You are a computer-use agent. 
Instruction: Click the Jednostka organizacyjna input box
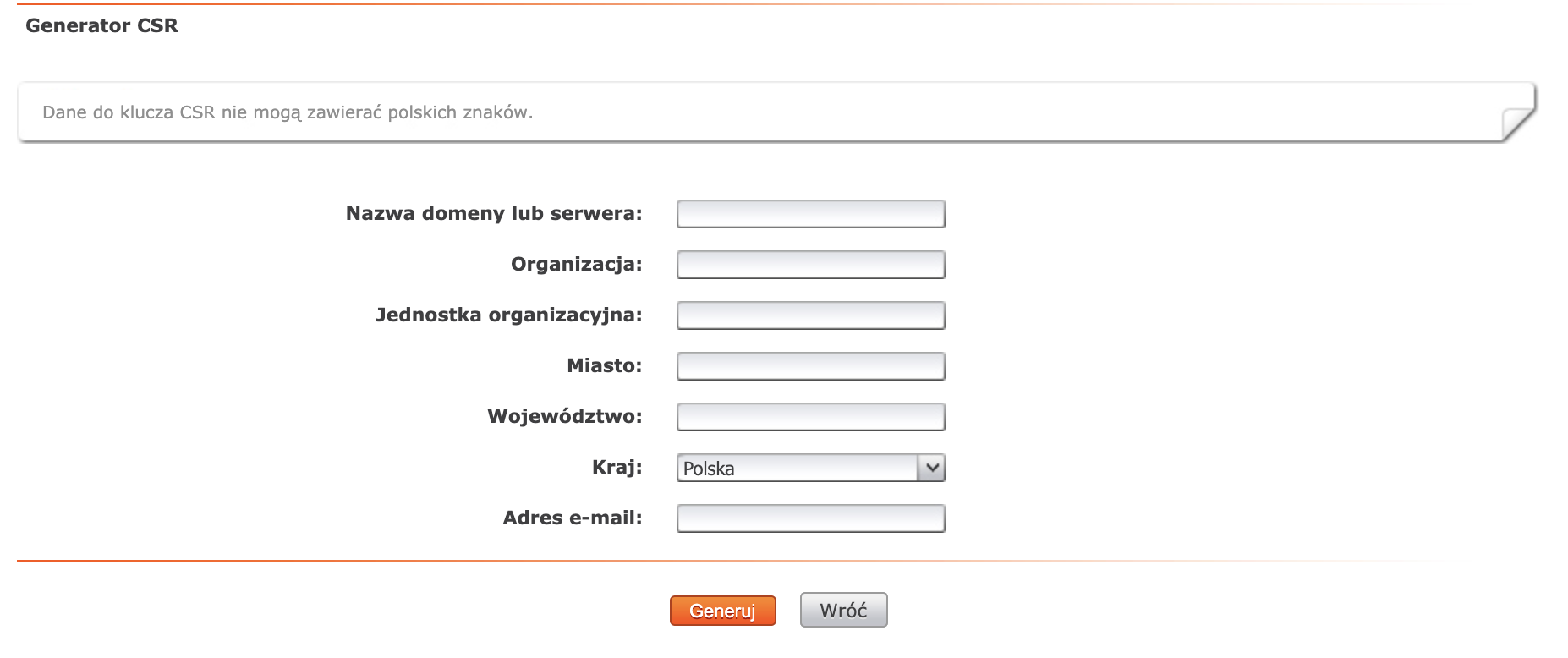point(810,315)
